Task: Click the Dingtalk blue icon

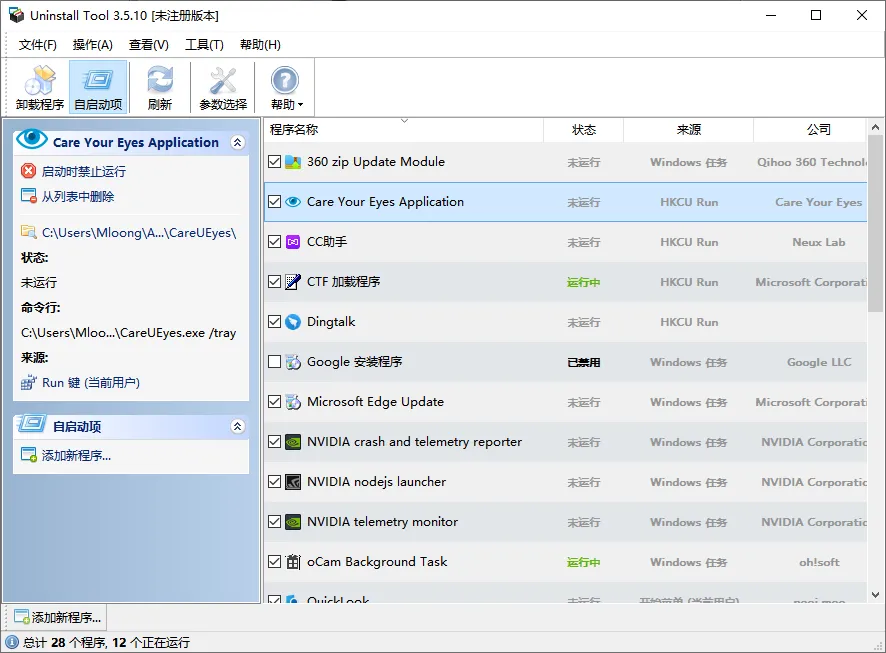Action: tap(293, 322)
